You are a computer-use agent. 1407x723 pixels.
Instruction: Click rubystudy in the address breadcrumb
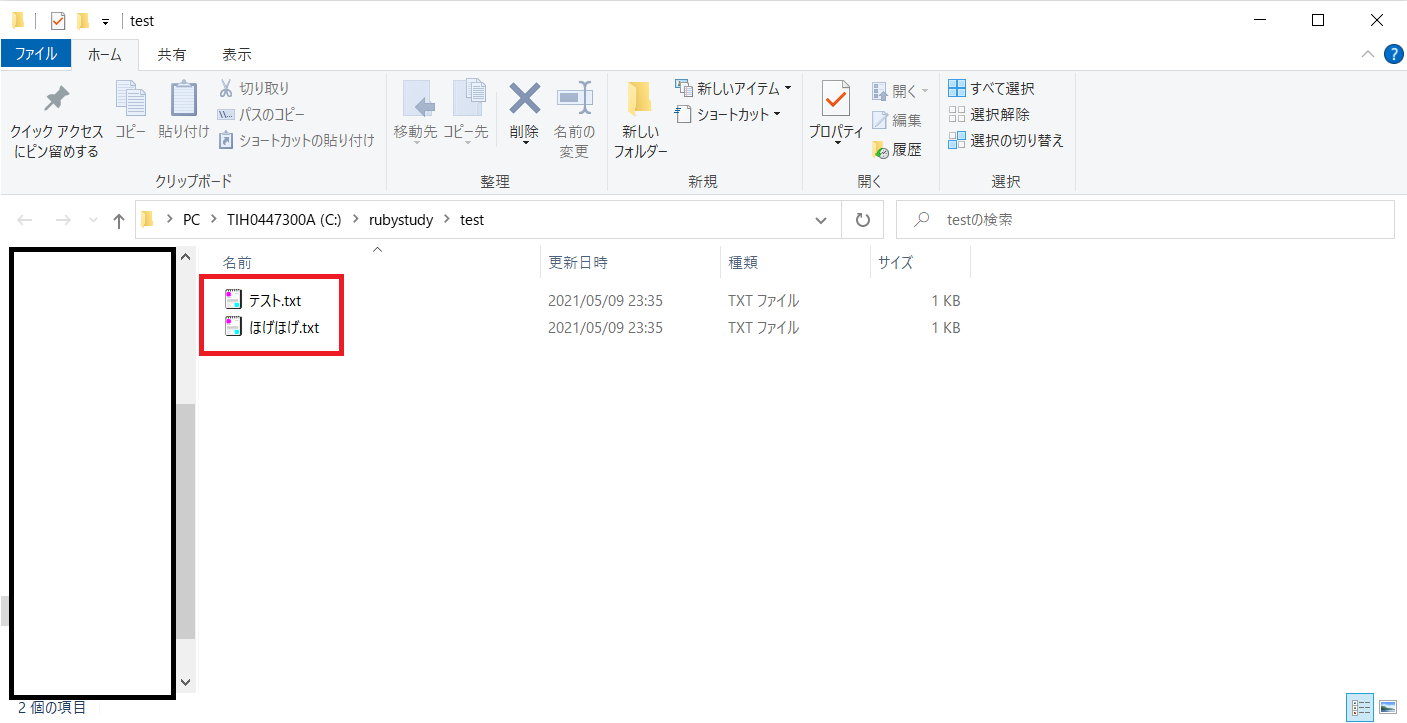coord(401,220)
